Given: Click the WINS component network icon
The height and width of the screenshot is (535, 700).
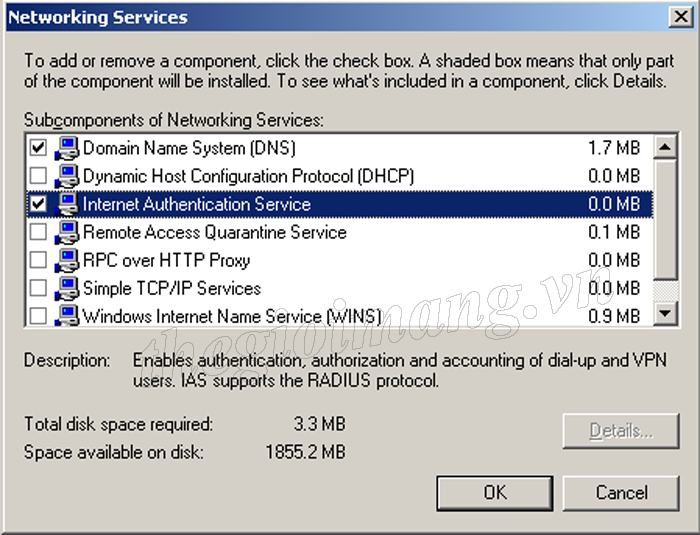Looking at the screenshot, I should pos(67,316).
